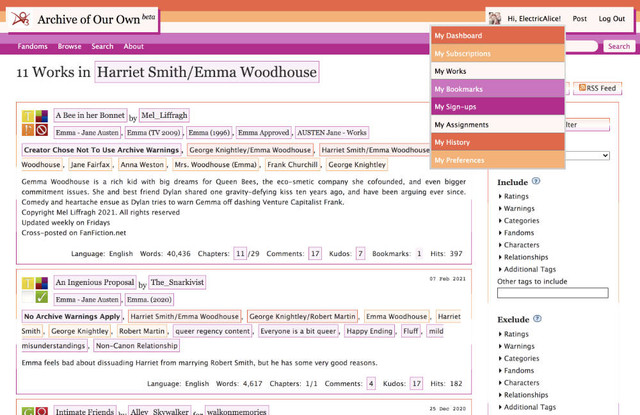
Task: Click the multi category square on An Ingenious Proposal
Action: click(42, 283)
